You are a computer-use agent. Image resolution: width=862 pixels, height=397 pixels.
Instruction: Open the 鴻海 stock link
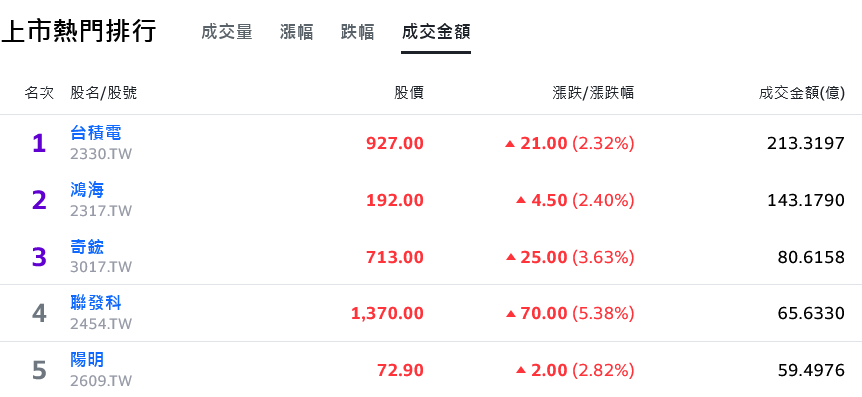click(x=87, y=190)
